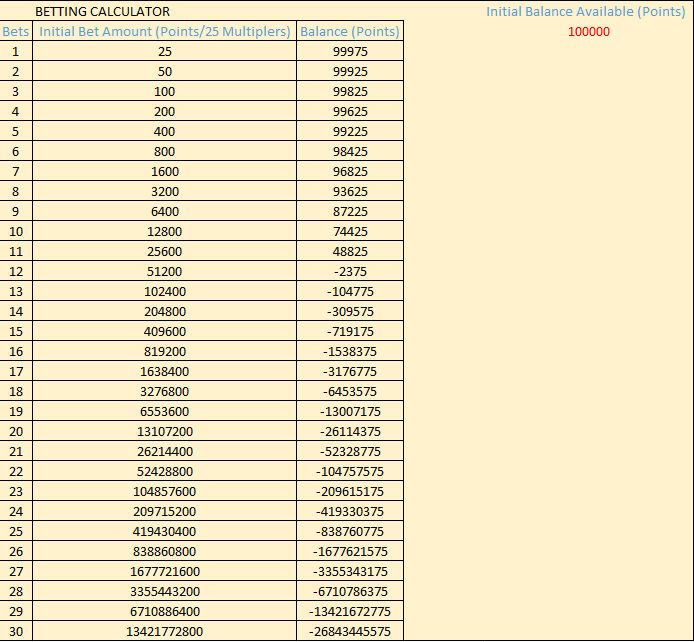Viewport: 694px width, 642px height.
Task: Select balance cell -1538375
Action: 350,351
